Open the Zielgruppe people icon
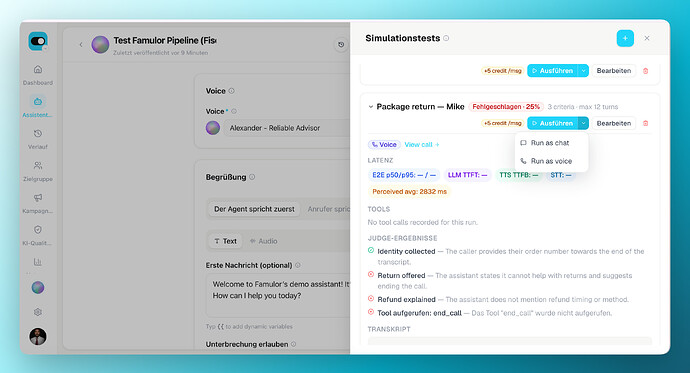Image resolution: width=690 pixels, height=373 pixels. point(38,165)
